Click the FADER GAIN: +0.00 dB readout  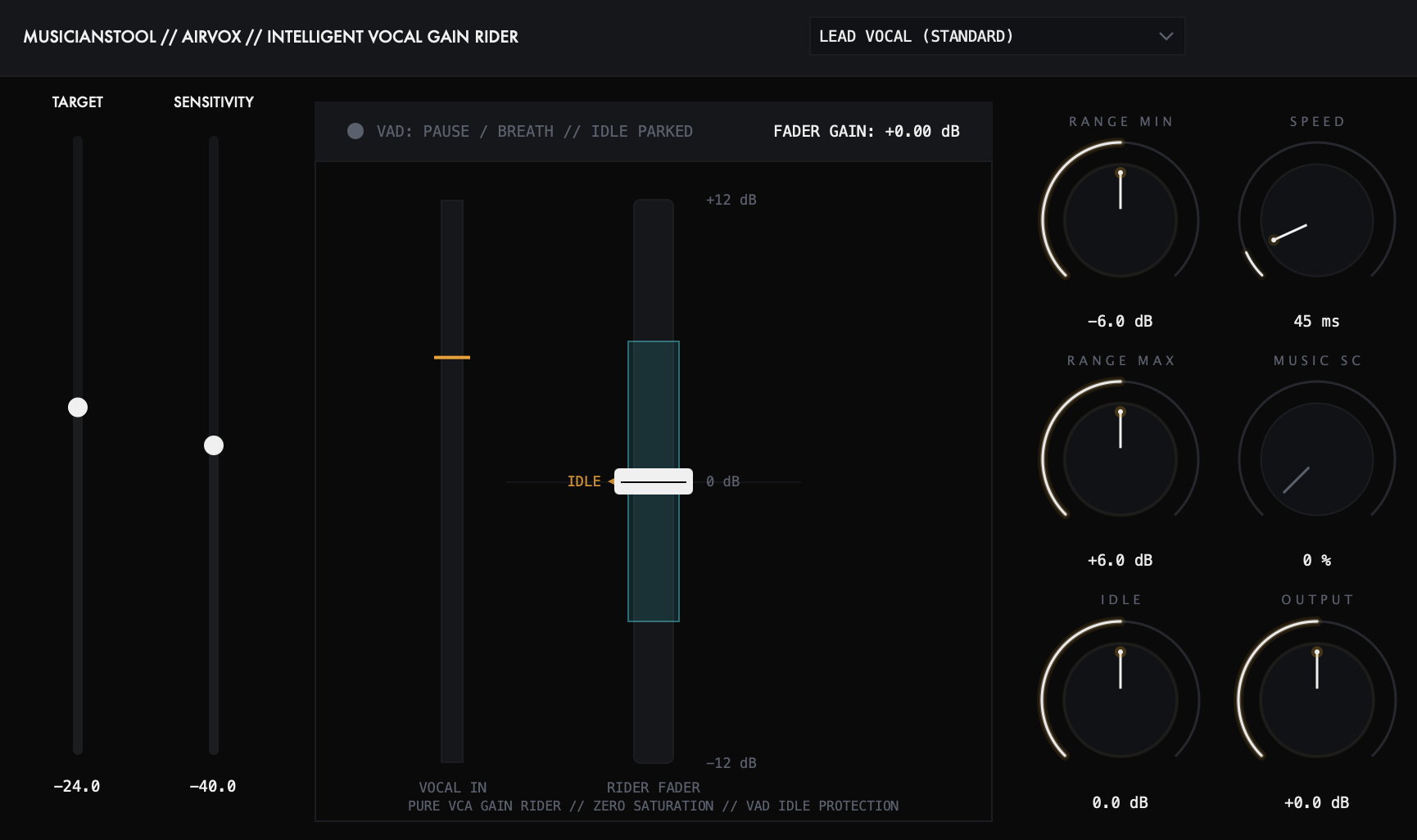point(867,131)
